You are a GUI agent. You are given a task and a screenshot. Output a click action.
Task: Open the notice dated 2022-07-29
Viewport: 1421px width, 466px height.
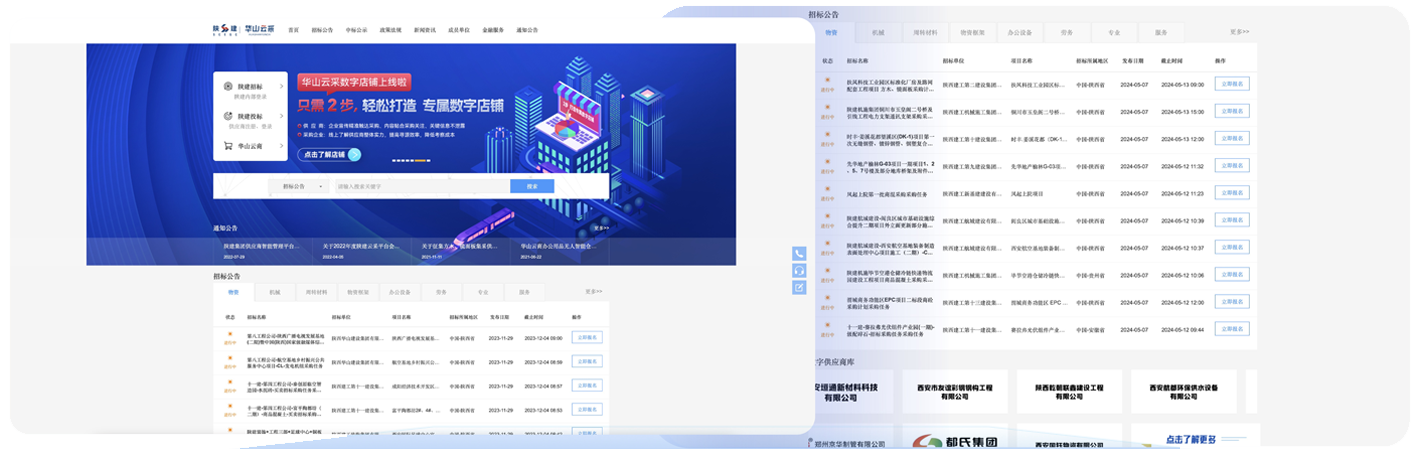(261, 249)
